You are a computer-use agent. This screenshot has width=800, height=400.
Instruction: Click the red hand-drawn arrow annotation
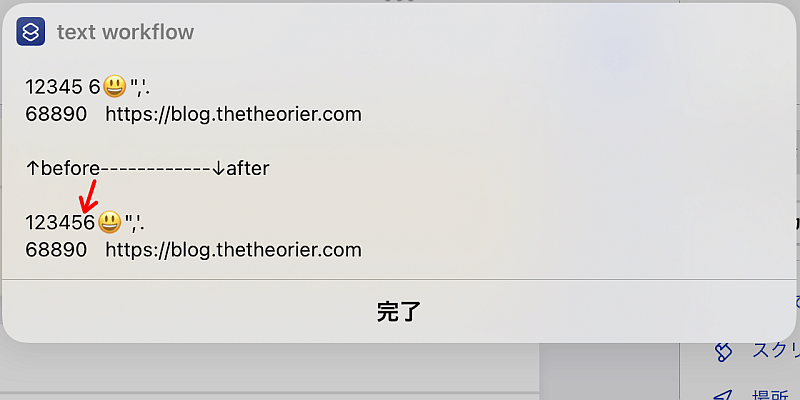point(89,196)
